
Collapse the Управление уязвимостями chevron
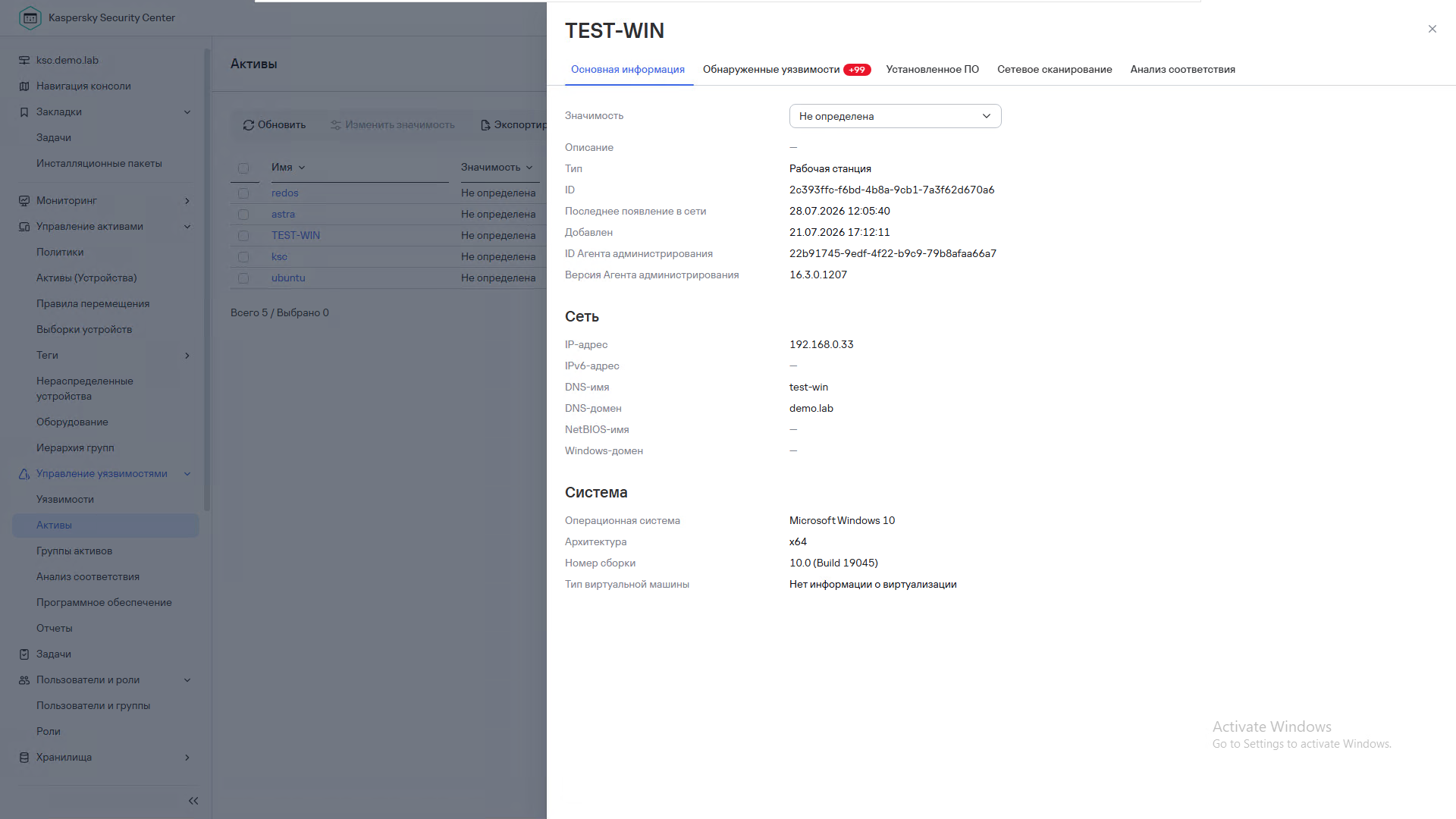[187, 474]
